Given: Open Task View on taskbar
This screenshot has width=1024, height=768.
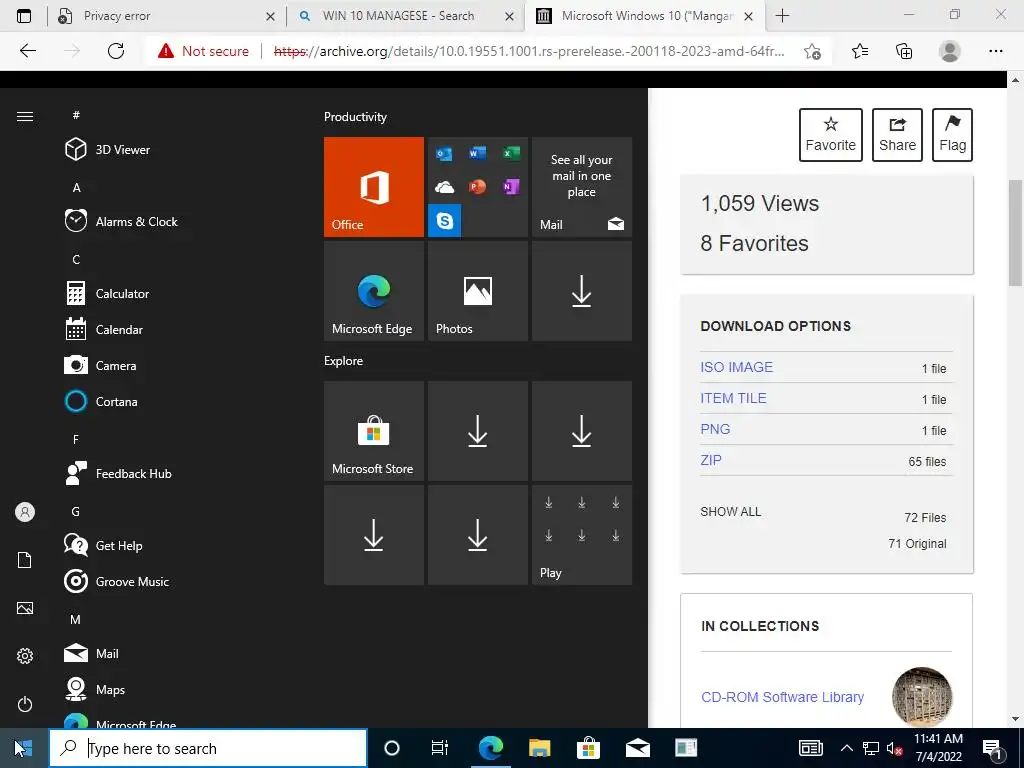Looking at the screenshot, I should (x=440, y=748).
